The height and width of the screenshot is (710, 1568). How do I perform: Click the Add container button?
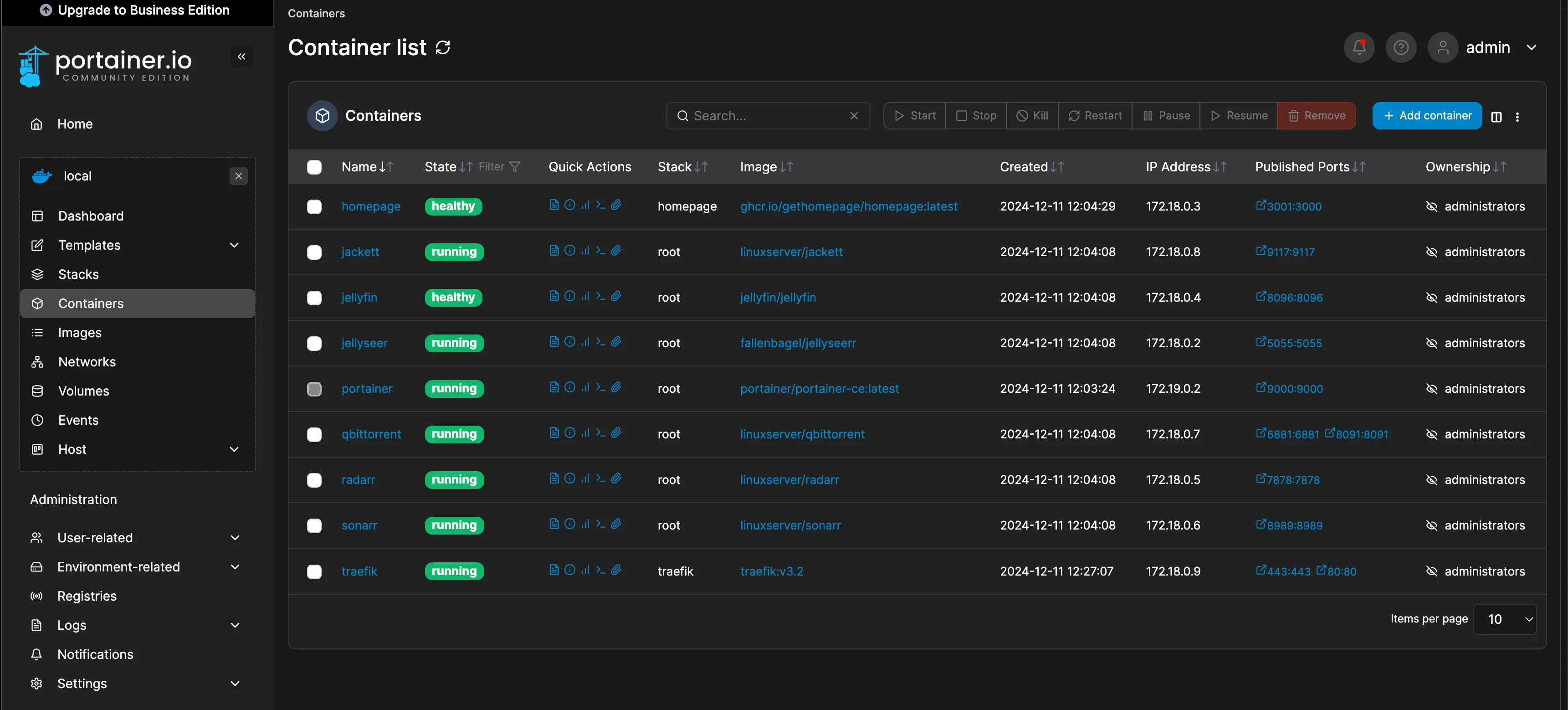[x=1427, y=116]
